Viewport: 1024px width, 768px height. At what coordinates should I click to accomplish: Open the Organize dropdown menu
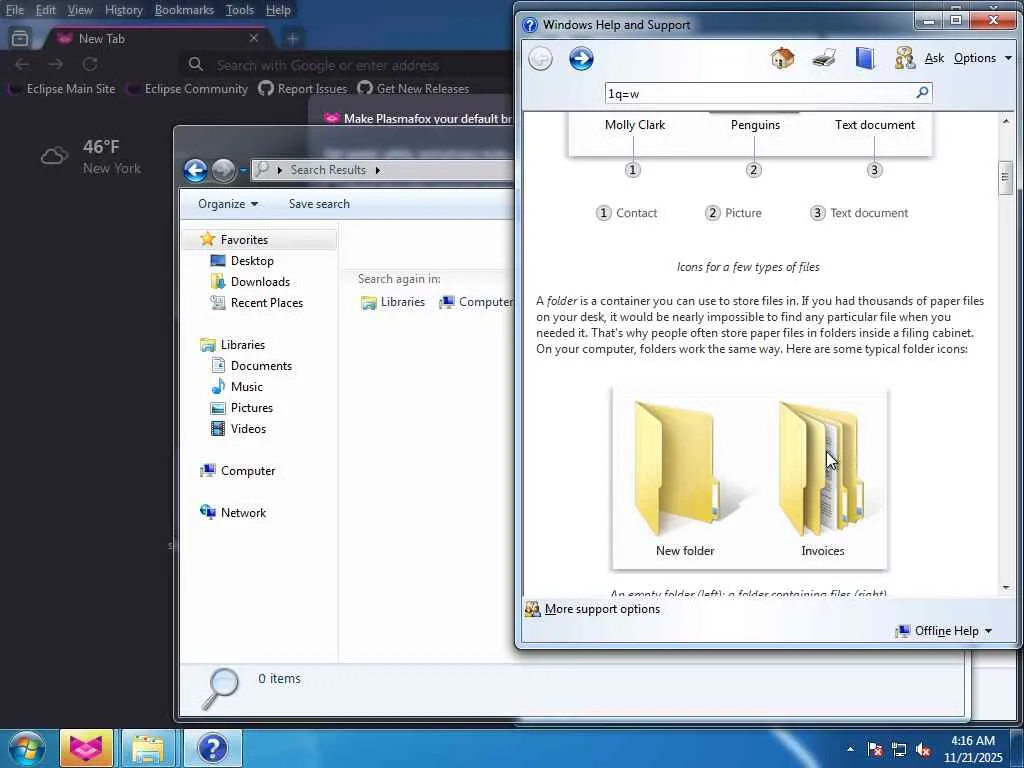[x=228, y=204]
